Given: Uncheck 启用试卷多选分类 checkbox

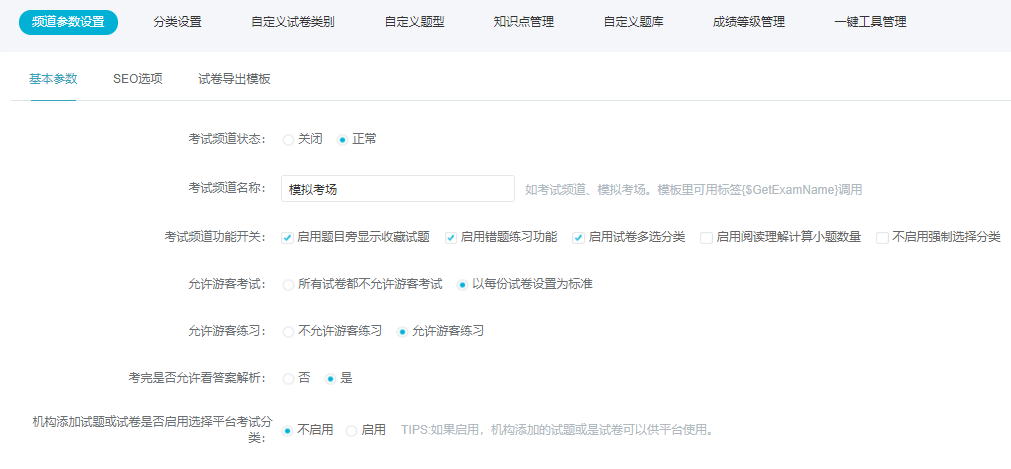Looking at the screenshot, I should tap(578, 238).
